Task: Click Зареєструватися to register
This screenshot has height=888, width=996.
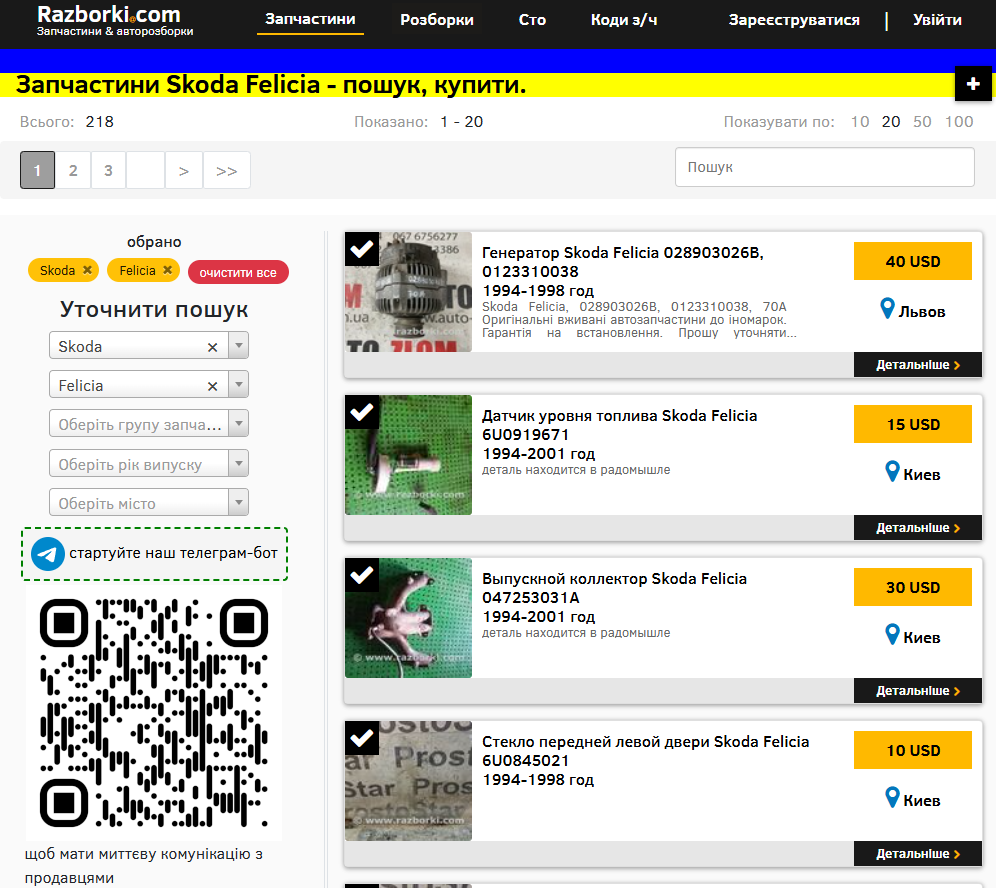Action: (794, 20)
